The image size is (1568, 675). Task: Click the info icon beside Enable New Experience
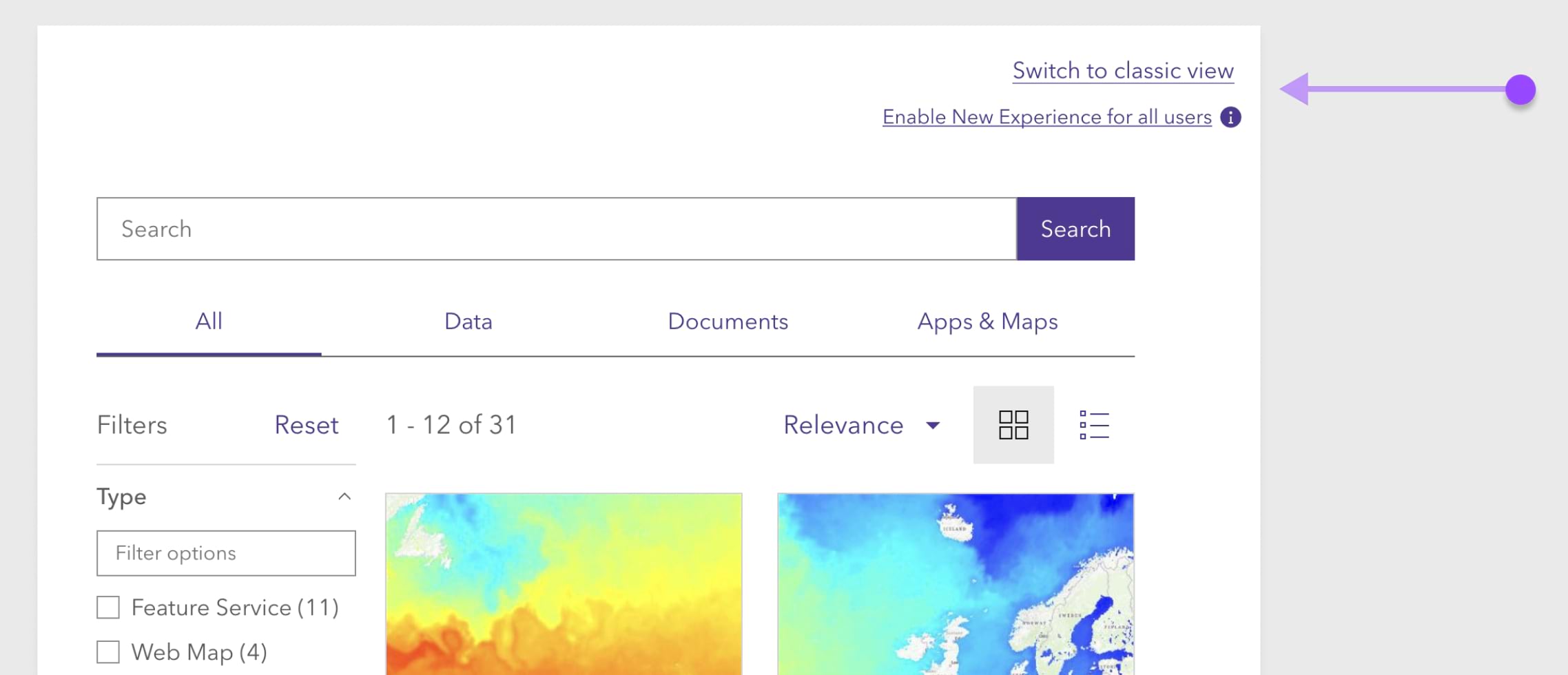click(1230, 117)
